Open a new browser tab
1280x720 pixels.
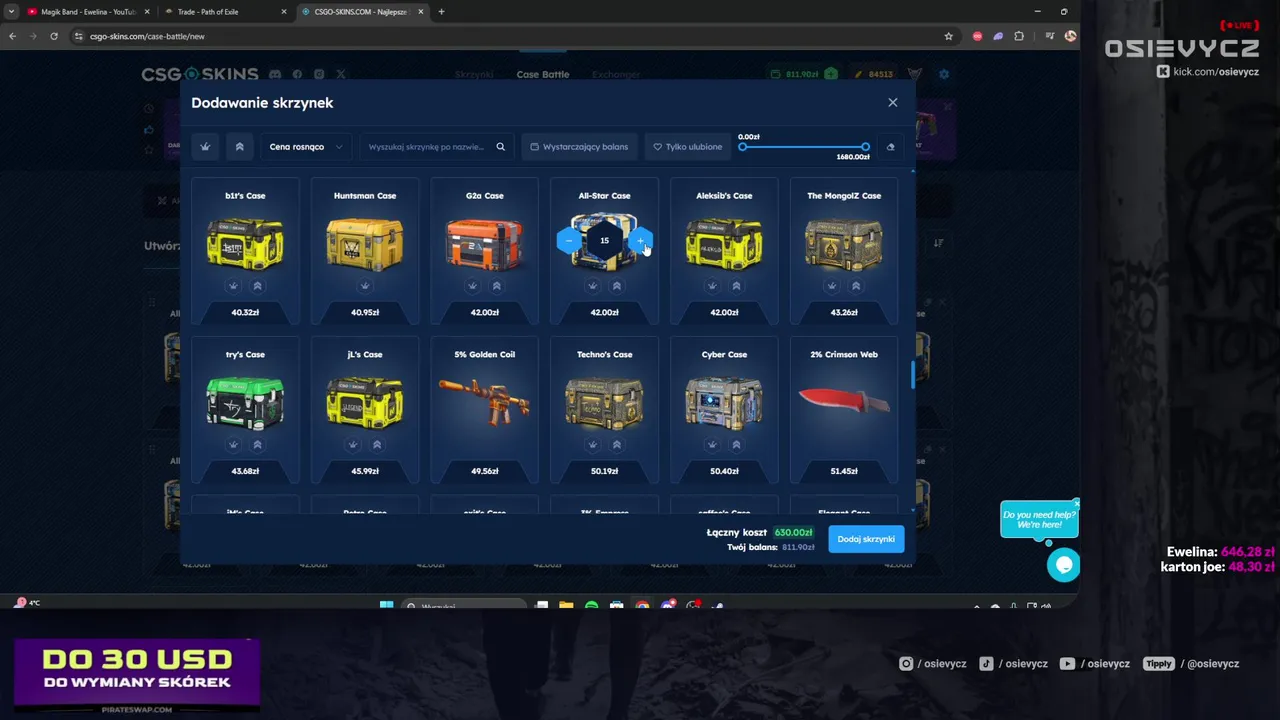tap(441, 12)
